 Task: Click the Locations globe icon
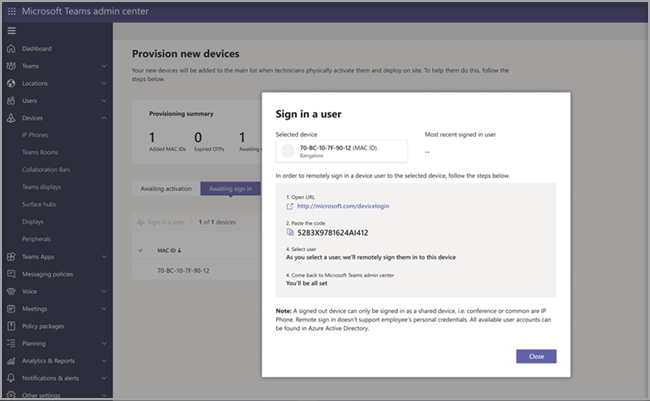11,83
